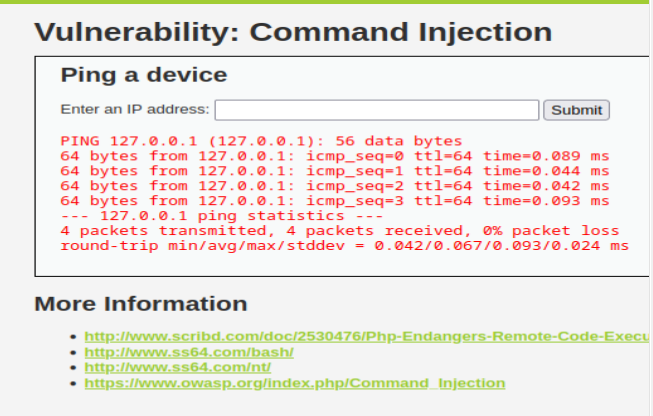Select the icmp_seq=0 output line
The height and width of the screenshot is (416, 653).
(x=335, y=156)
